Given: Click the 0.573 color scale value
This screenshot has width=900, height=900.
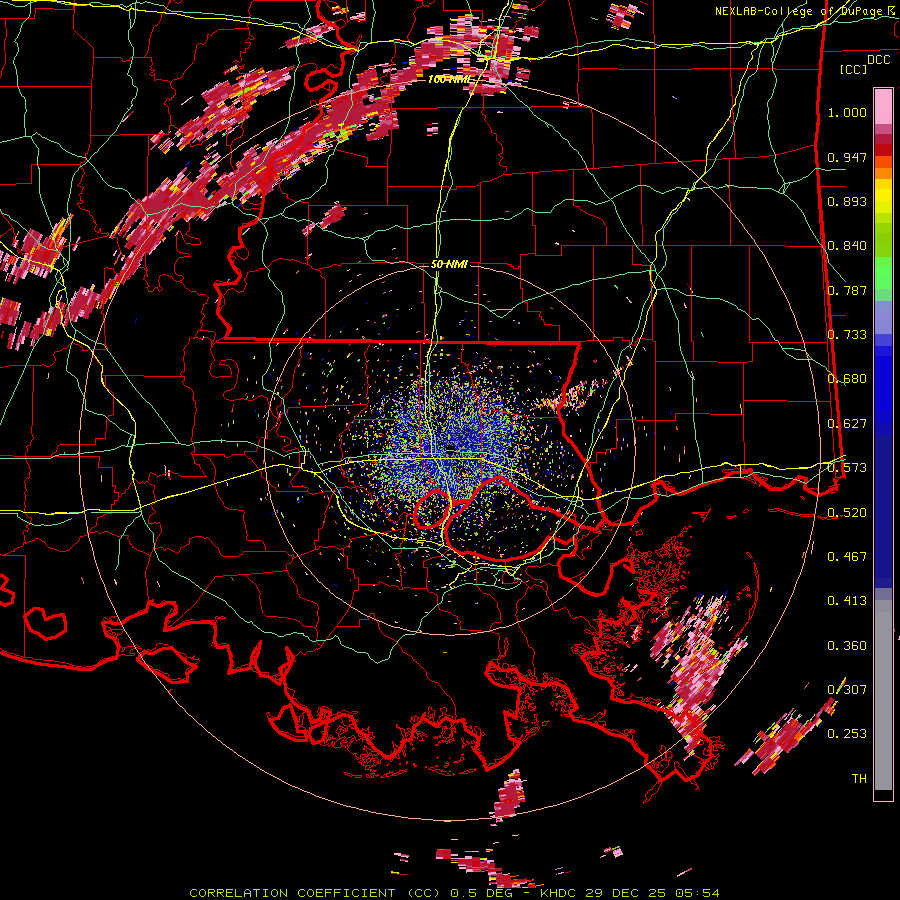Looking at the screenshot, I should pyautogui.click(x=847, y=468).
